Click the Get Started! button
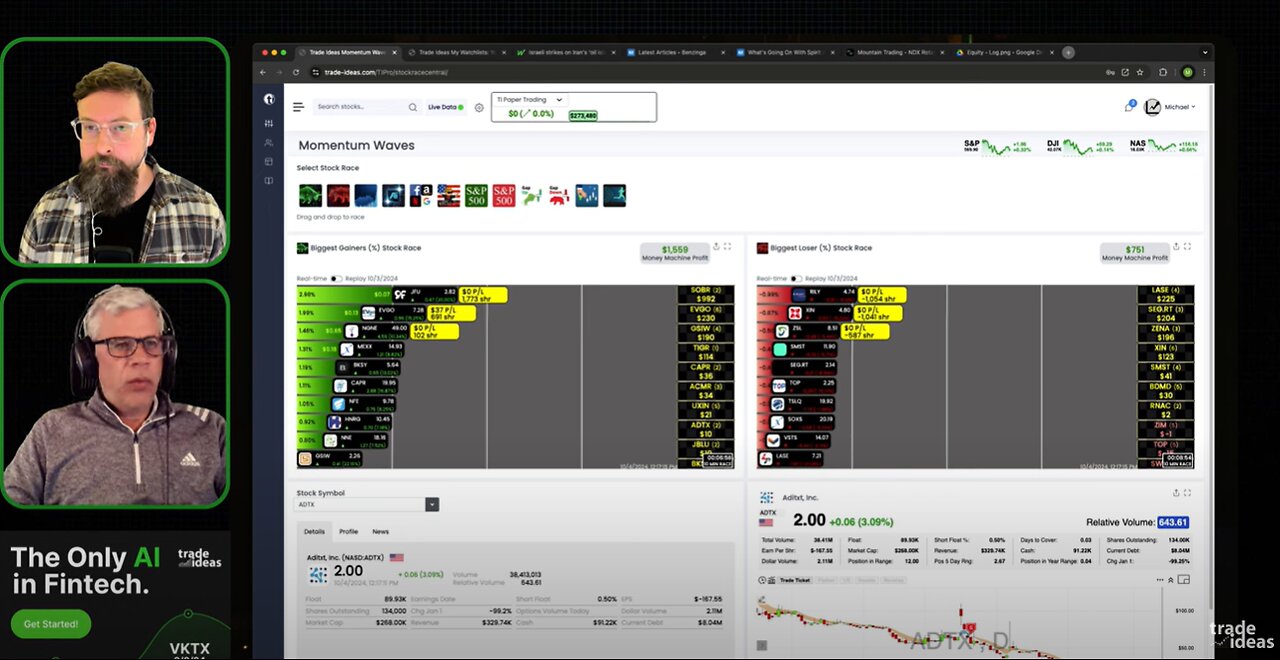The width and height of the screenshot is (1280, 660). [x=51, y=624]
